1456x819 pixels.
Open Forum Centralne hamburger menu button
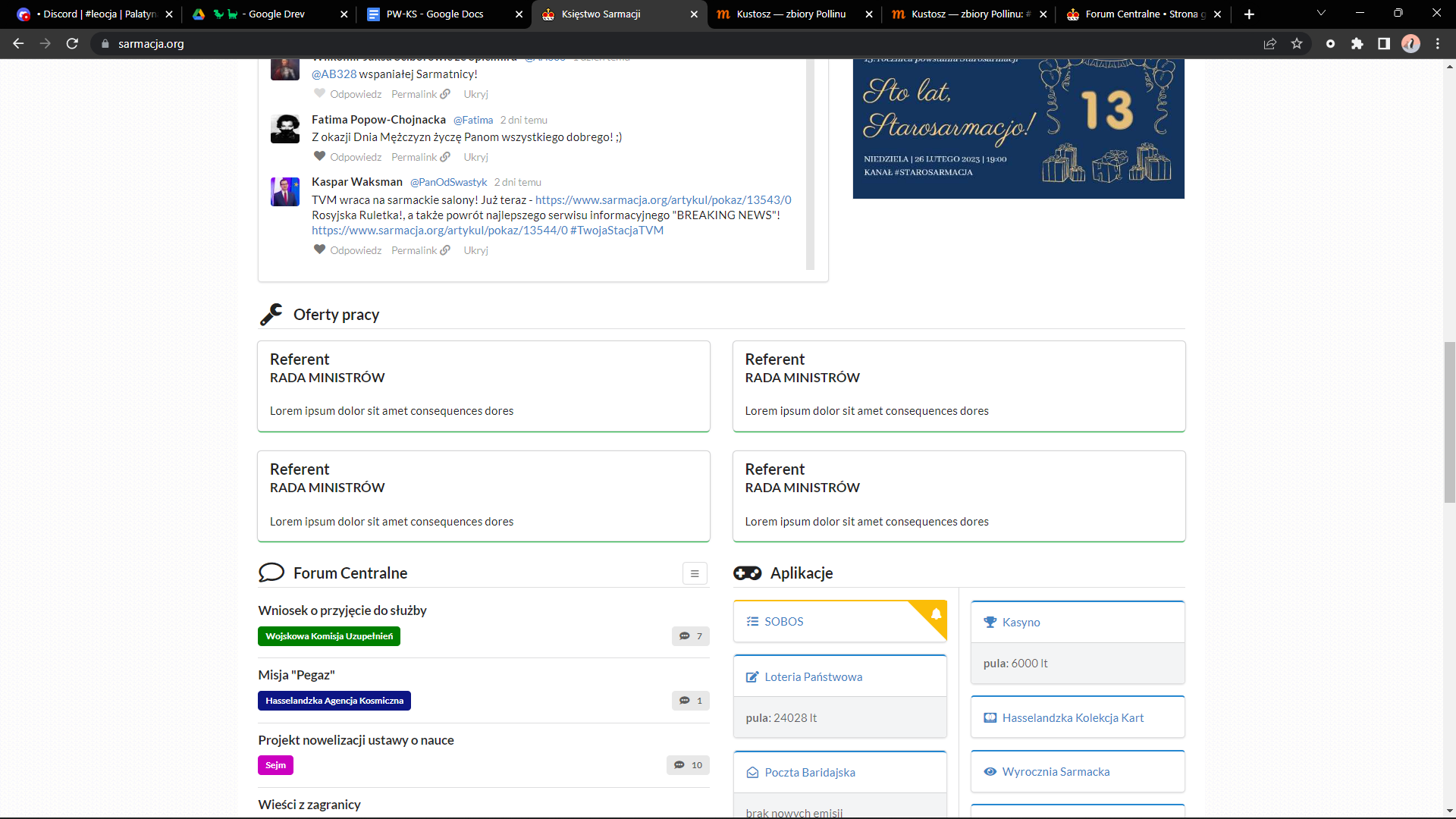694,574
